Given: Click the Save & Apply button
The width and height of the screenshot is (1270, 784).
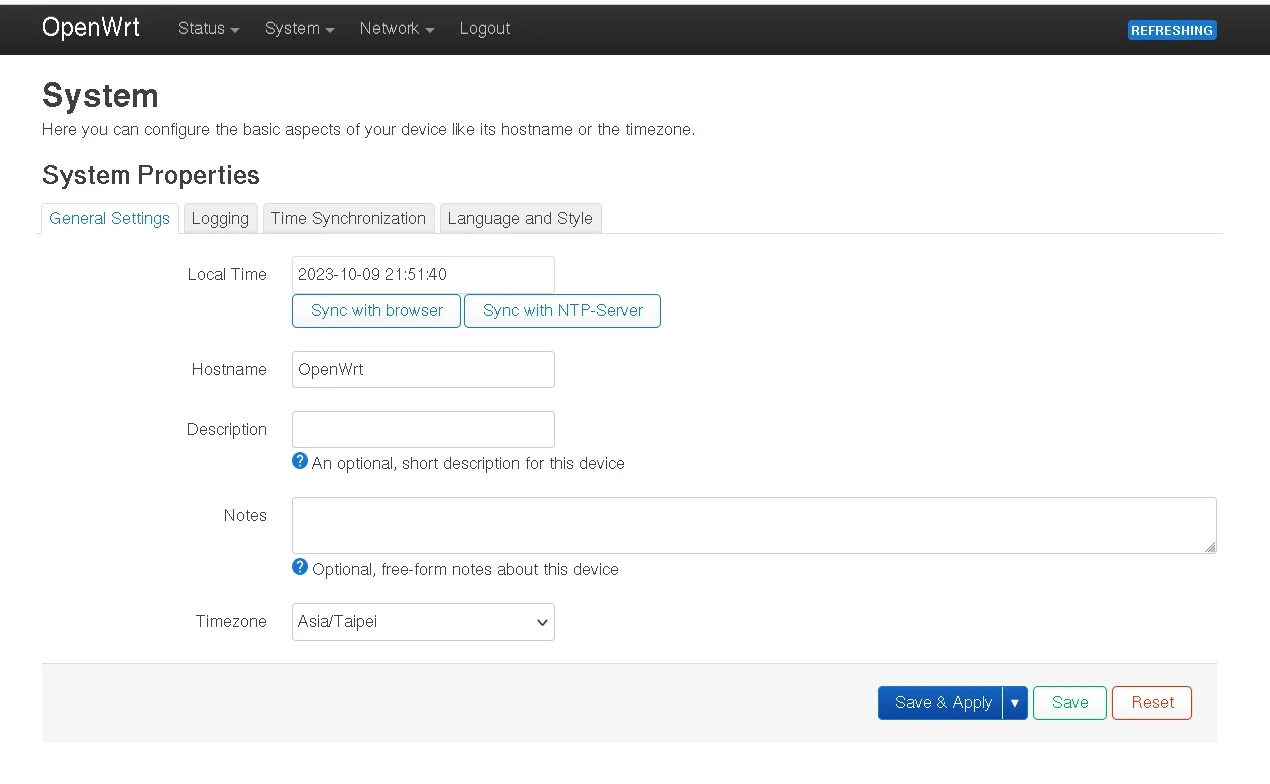Looking at the screenshot, I should pyautogui.click(x=941, y=703).
